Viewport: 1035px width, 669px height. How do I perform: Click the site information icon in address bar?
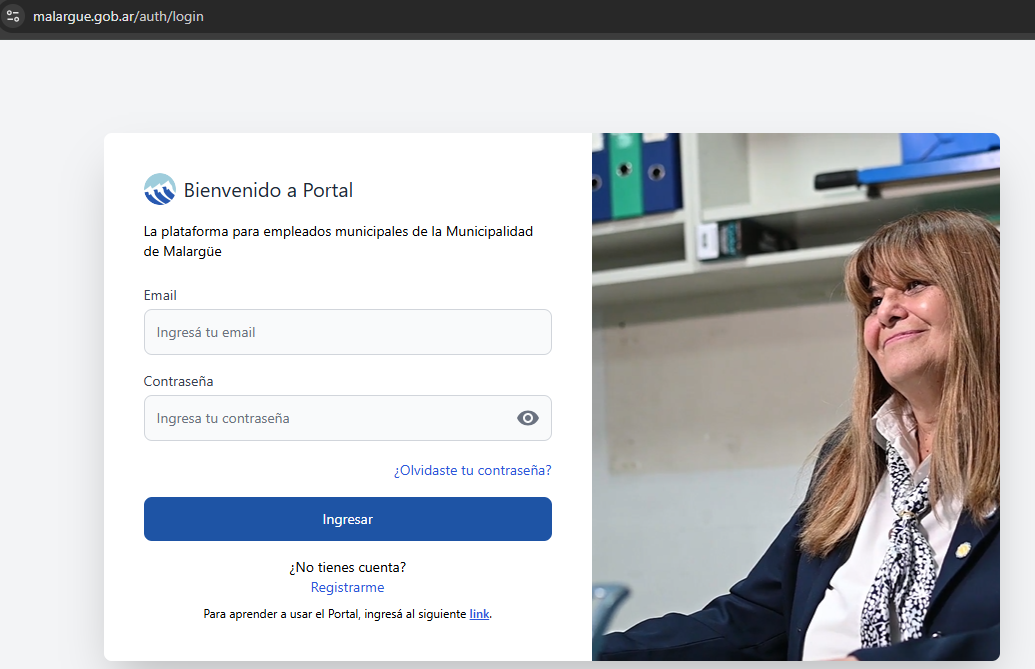tap(13, 16)
